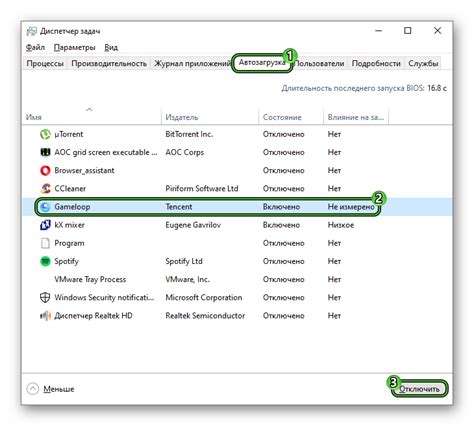Click the µTorrent app icon
Image resolution: width=474 pixels, height=426 pixels.
(45, 134)
